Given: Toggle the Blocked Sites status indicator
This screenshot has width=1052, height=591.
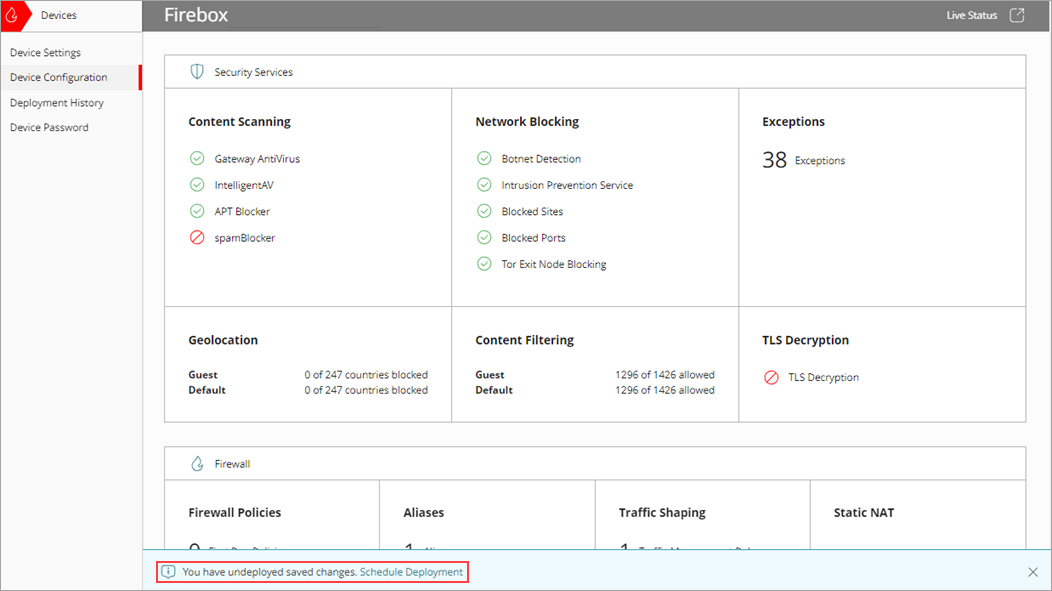Looking at the screenshot, I should 484,211.
